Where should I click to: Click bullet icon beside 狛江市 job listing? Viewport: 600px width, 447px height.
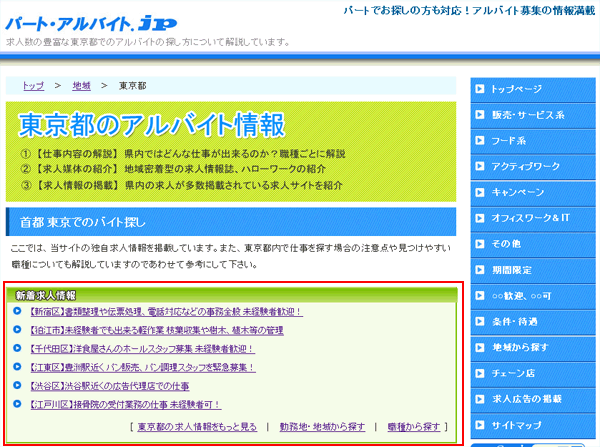[x=17, y=329]
